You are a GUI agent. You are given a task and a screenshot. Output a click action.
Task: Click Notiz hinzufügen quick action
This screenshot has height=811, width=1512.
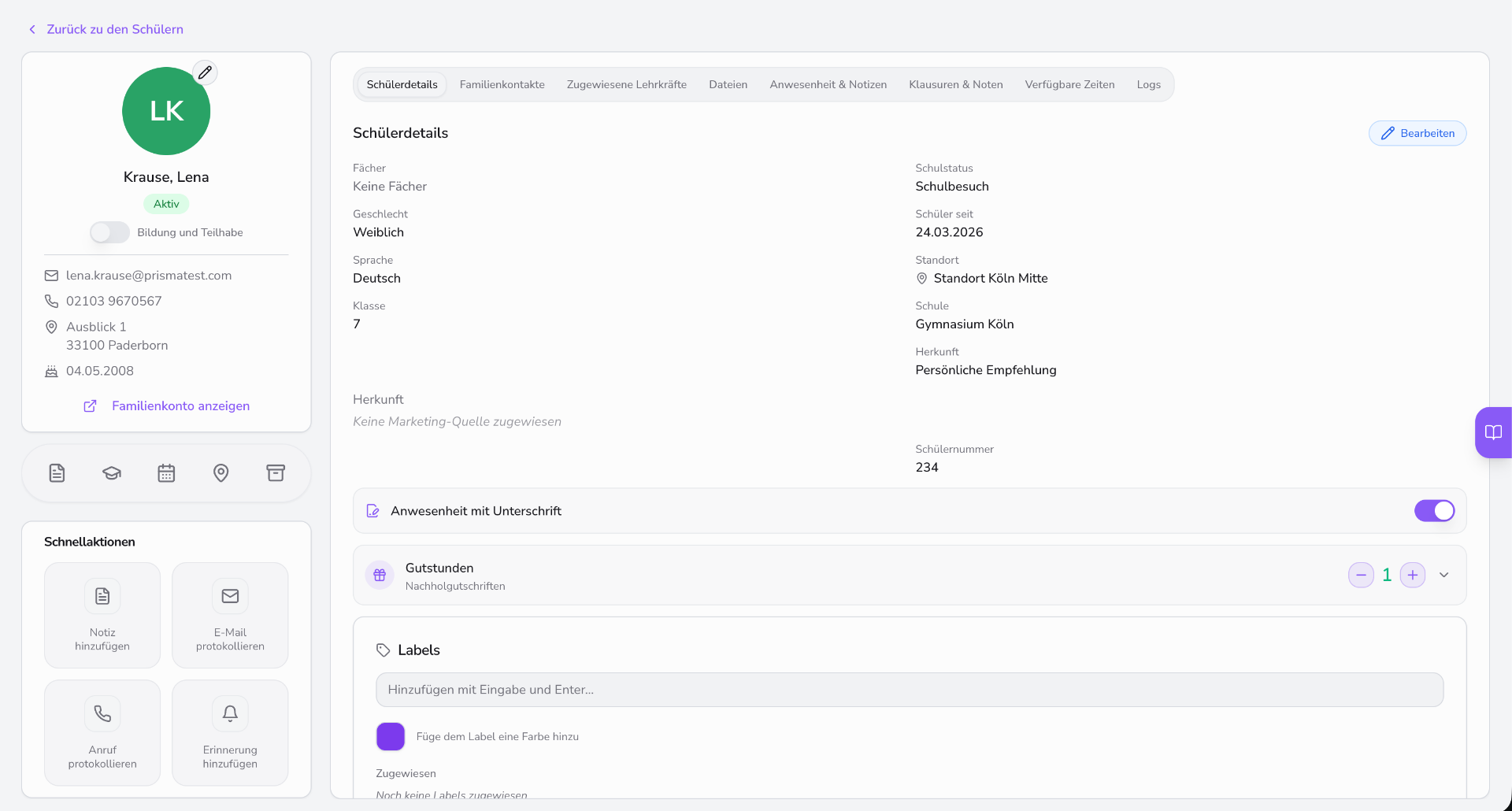(102, 615)
